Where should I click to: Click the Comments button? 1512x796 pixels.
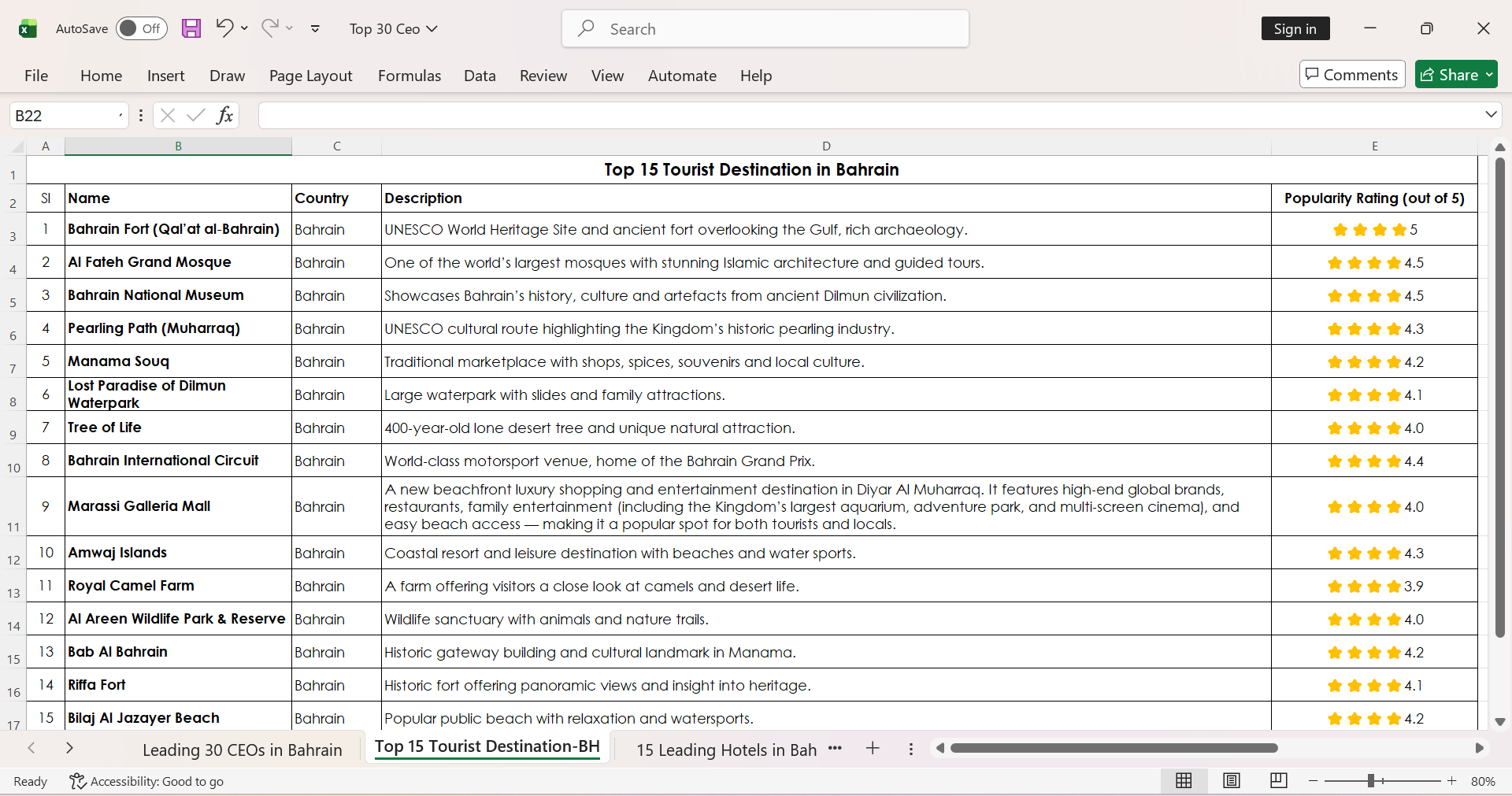1352,75
